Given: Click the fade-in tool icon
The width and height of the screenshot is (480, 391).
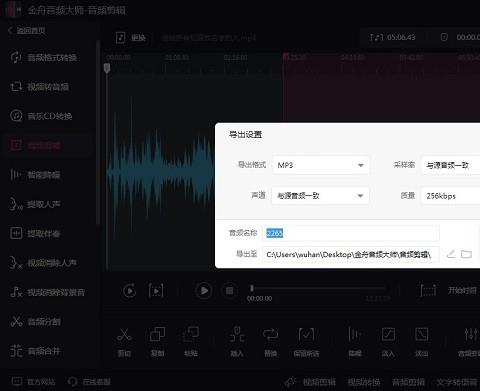Looking at the screenshot, I should 388,334.
